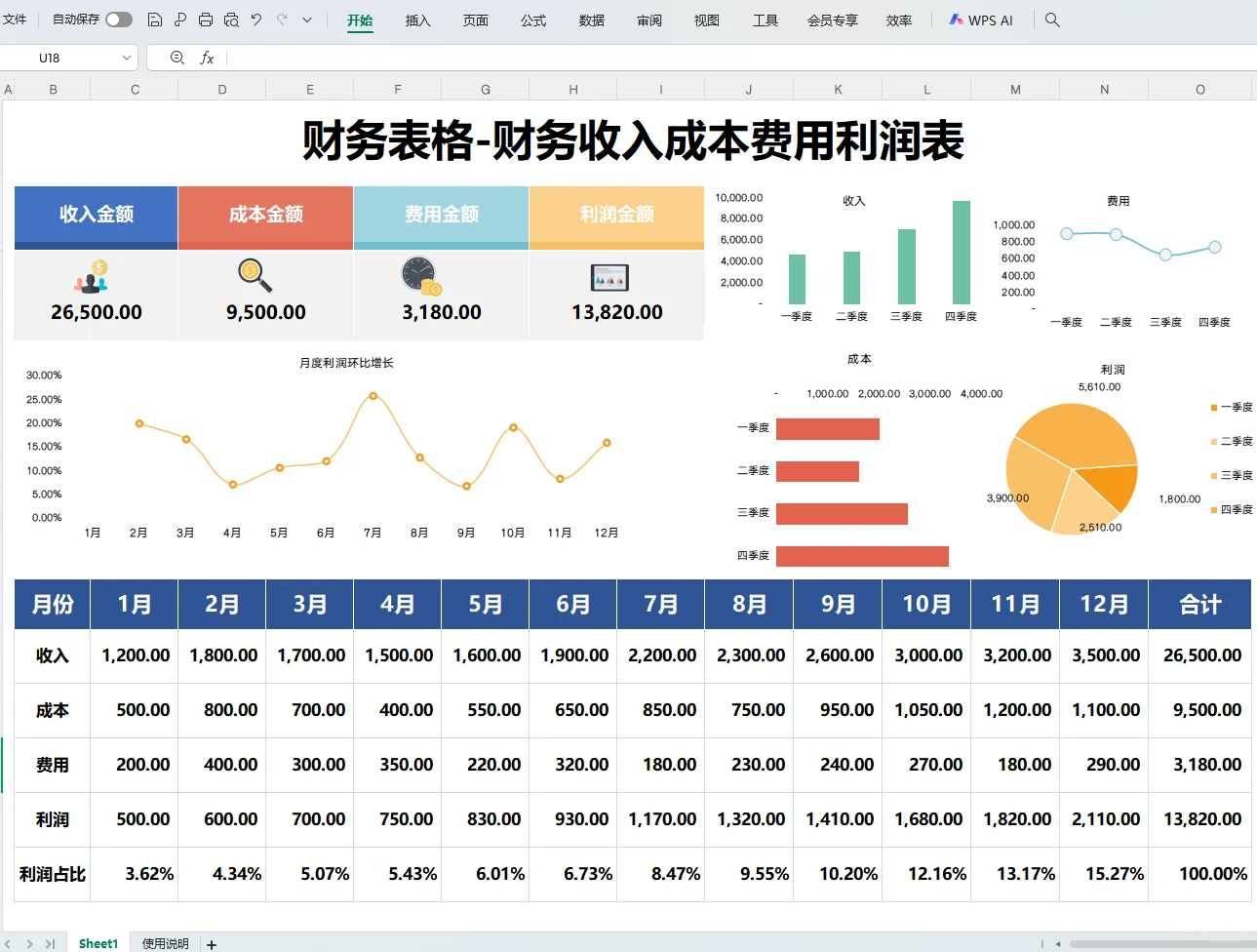The height and width of the screenshot is (952, 1257).
Task: Select the 7月 利润 cell 1,170.00
Action: pos(661,819)
